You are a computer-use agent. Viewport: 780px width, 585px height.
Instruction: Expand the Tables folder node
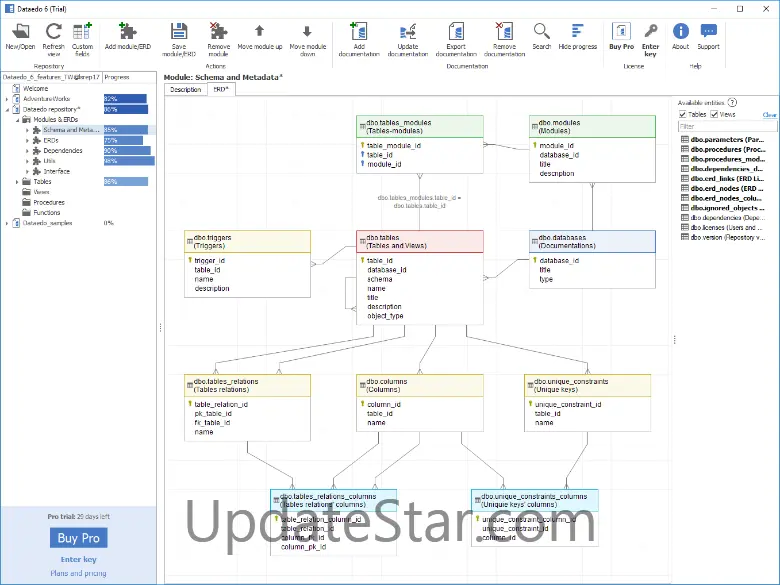[x=17, y=182]
